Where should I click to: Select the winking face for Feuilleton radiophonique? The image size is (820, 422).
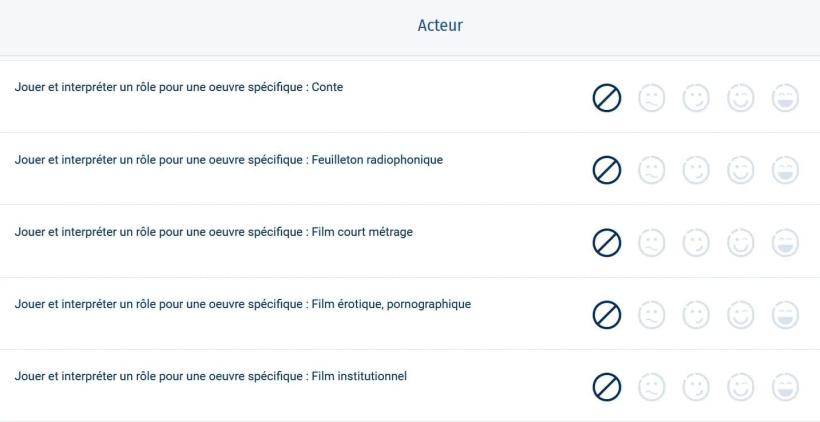coord(696,170)
